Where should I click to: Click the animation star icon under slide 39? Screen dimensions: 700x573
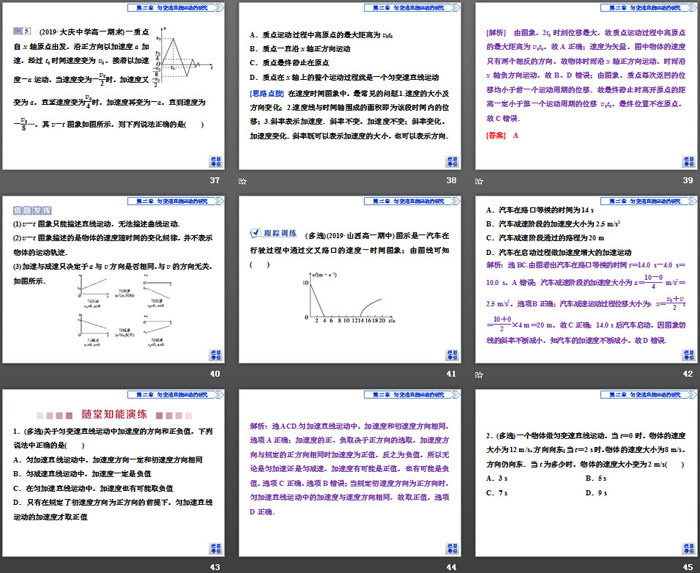[x=477, y=181]
